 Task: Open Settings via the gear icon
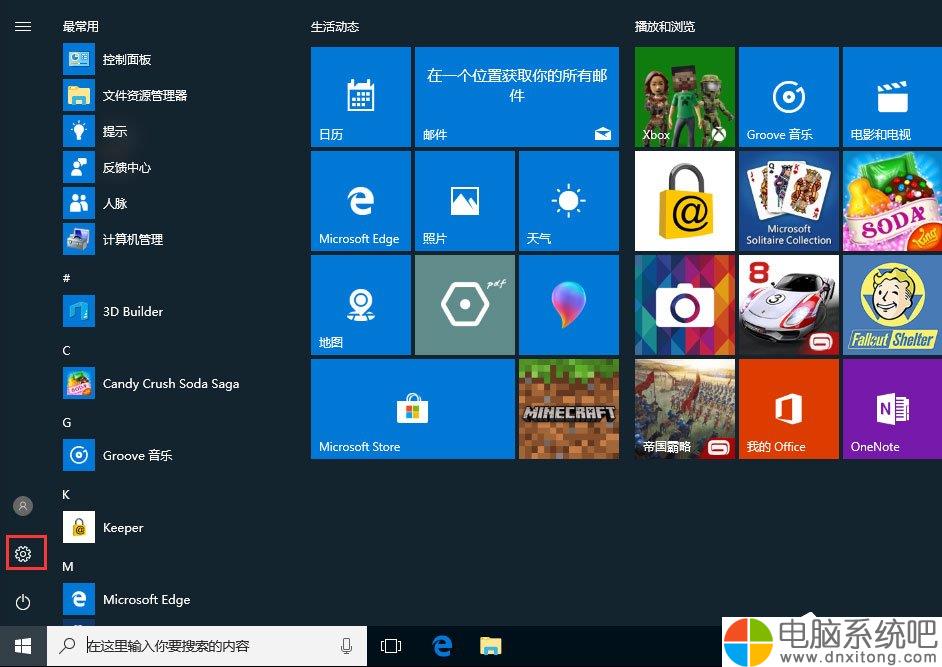(x=23, y=553)
